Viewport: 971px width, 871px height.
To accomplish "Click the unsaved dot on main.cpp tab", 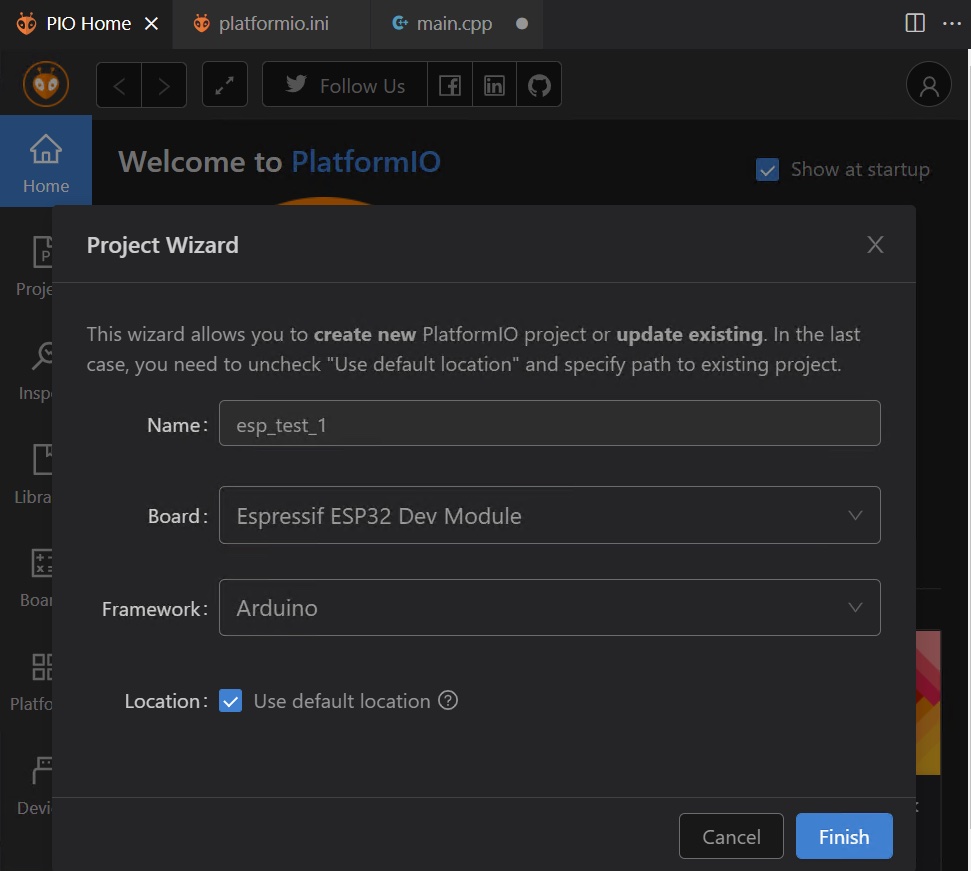I will (x=522, y=24).
